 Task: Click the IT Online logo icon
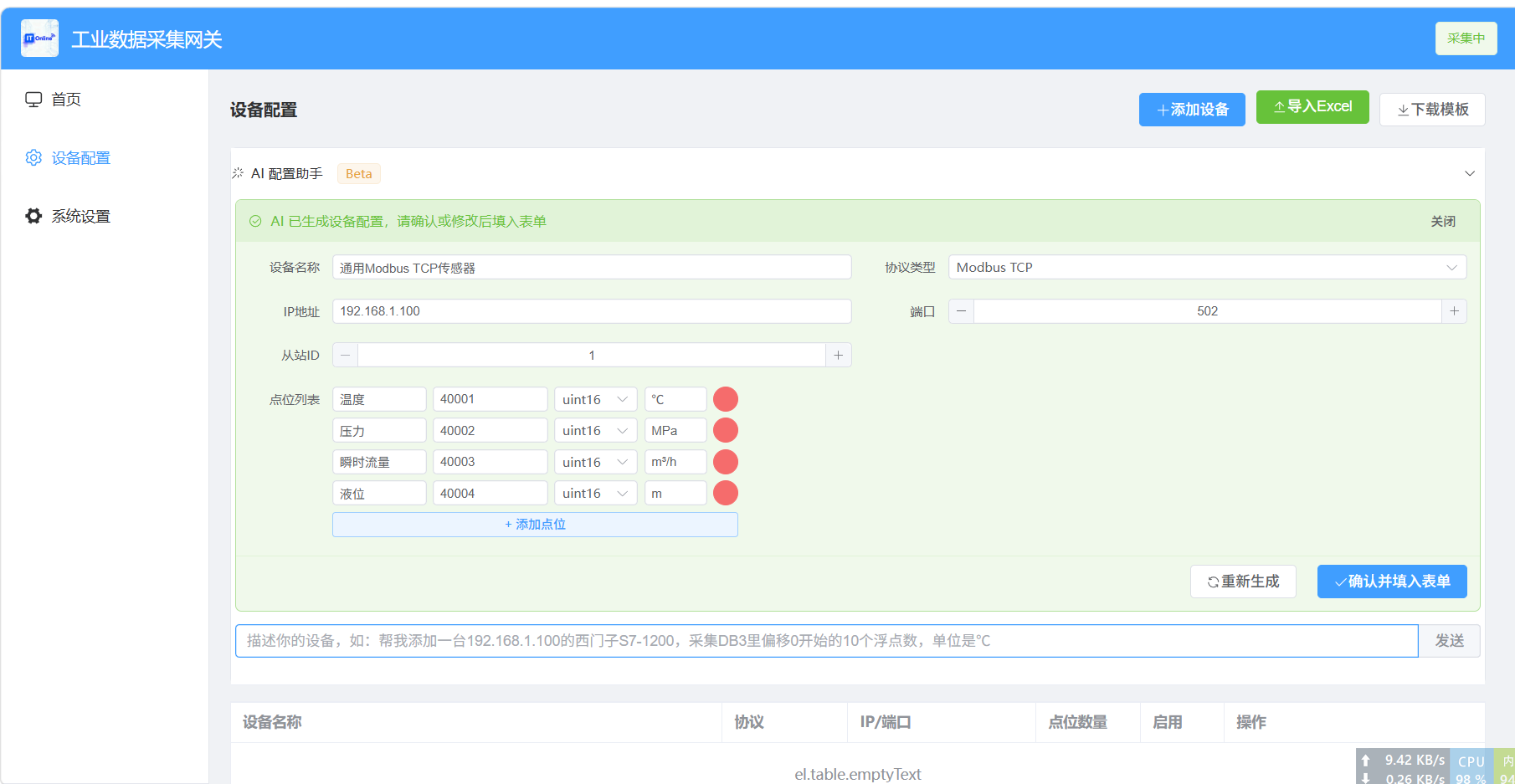coord(39,38)
